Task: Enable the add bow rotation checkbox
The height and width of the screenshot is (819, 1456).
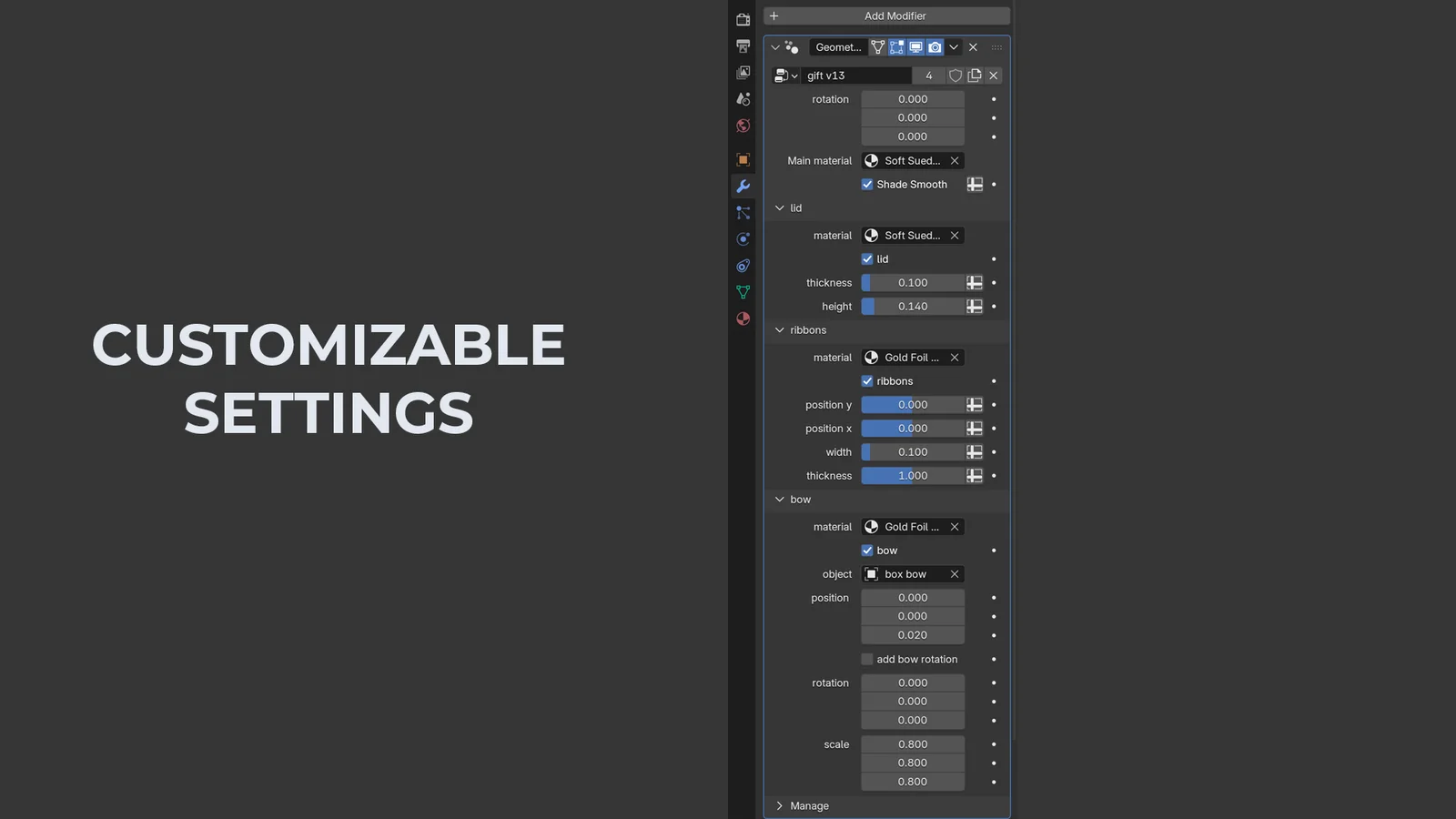Action: click(867, 660)
